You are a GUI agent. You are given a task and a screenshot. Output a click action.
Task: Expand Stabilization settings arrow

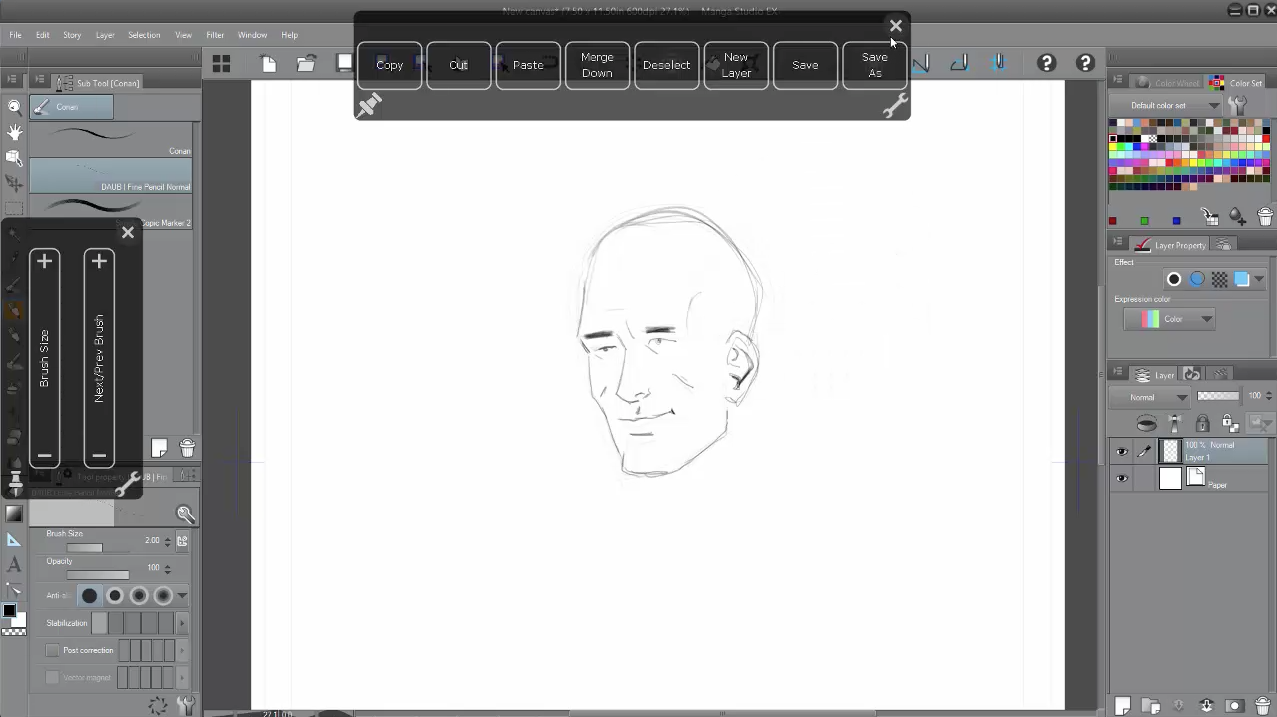tap(182, 623)
